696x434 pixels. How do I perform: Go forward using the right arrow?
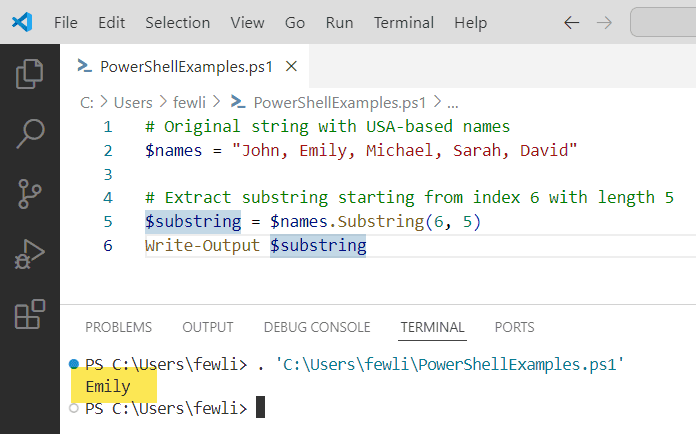[604, 23]
